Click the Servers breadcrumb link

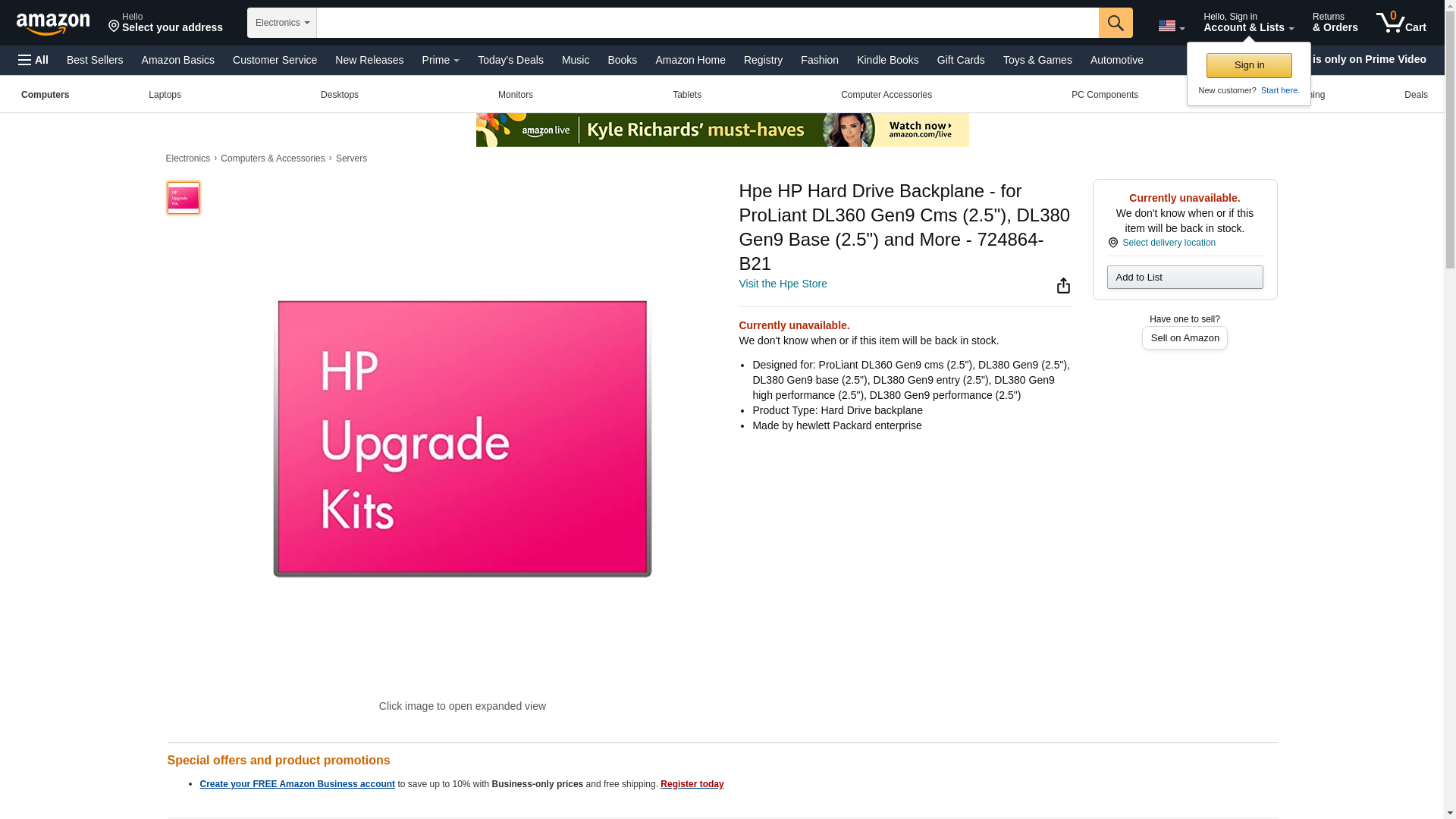(351, 158)
